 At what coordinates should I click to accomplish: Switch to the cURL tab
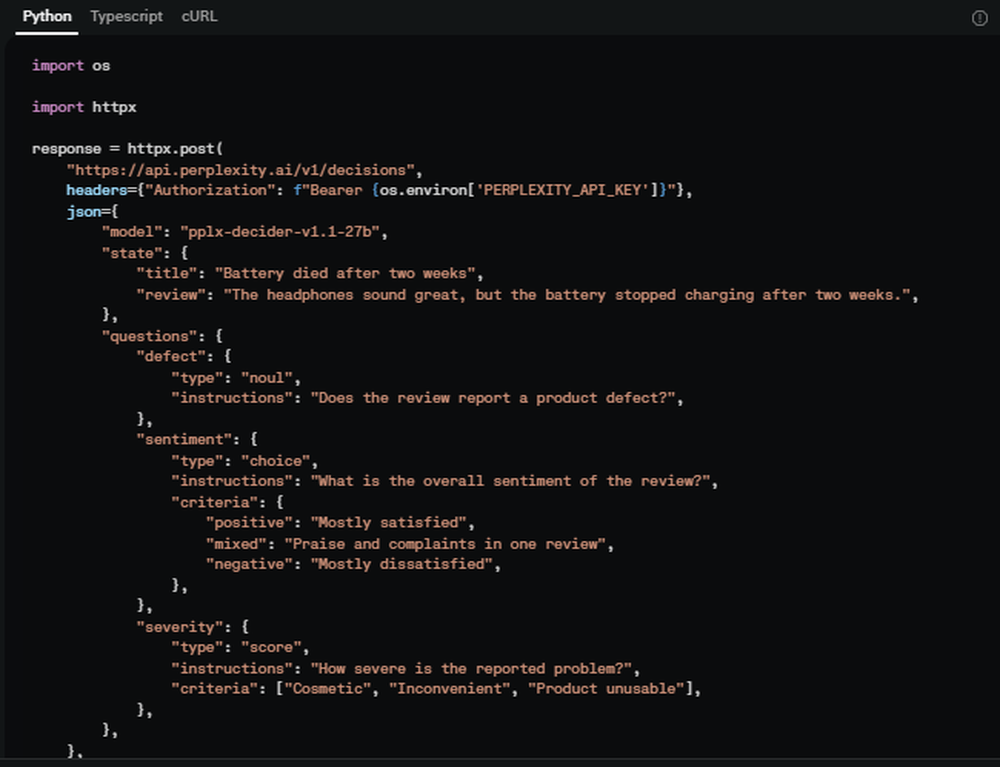(x=200, y=17)
